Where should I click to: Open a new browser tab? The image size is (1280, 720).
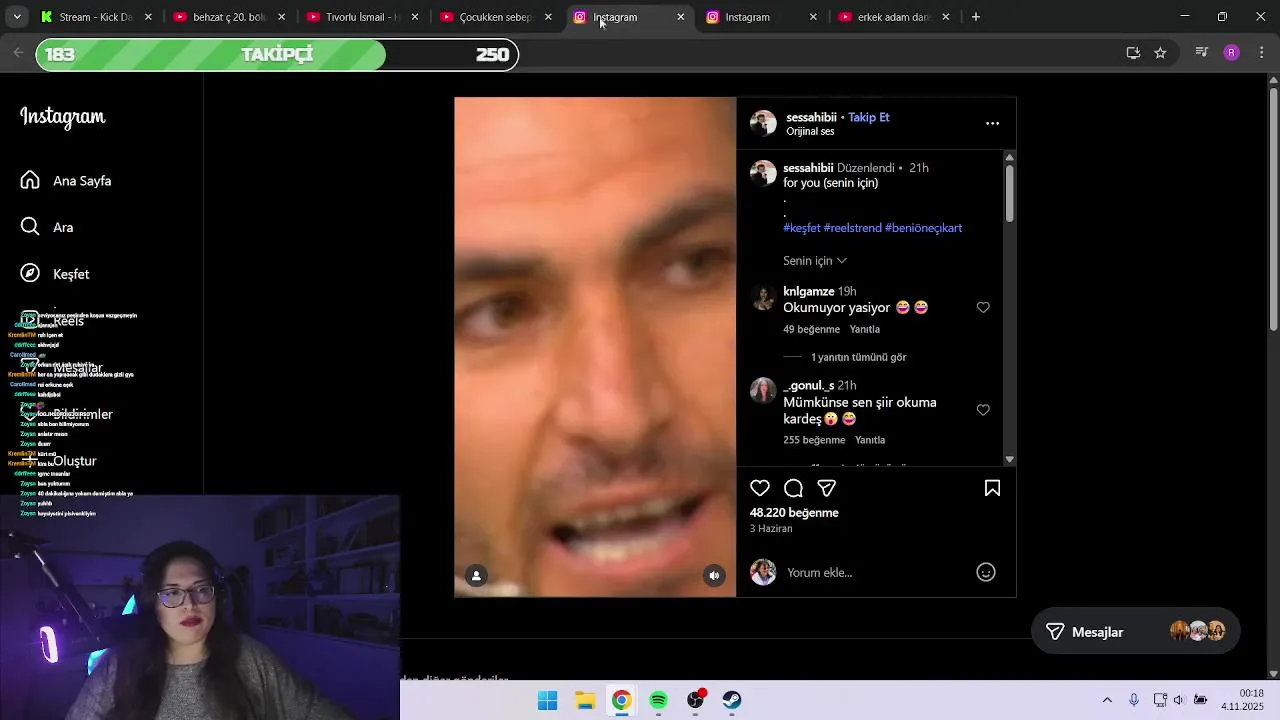coord(976,17)
